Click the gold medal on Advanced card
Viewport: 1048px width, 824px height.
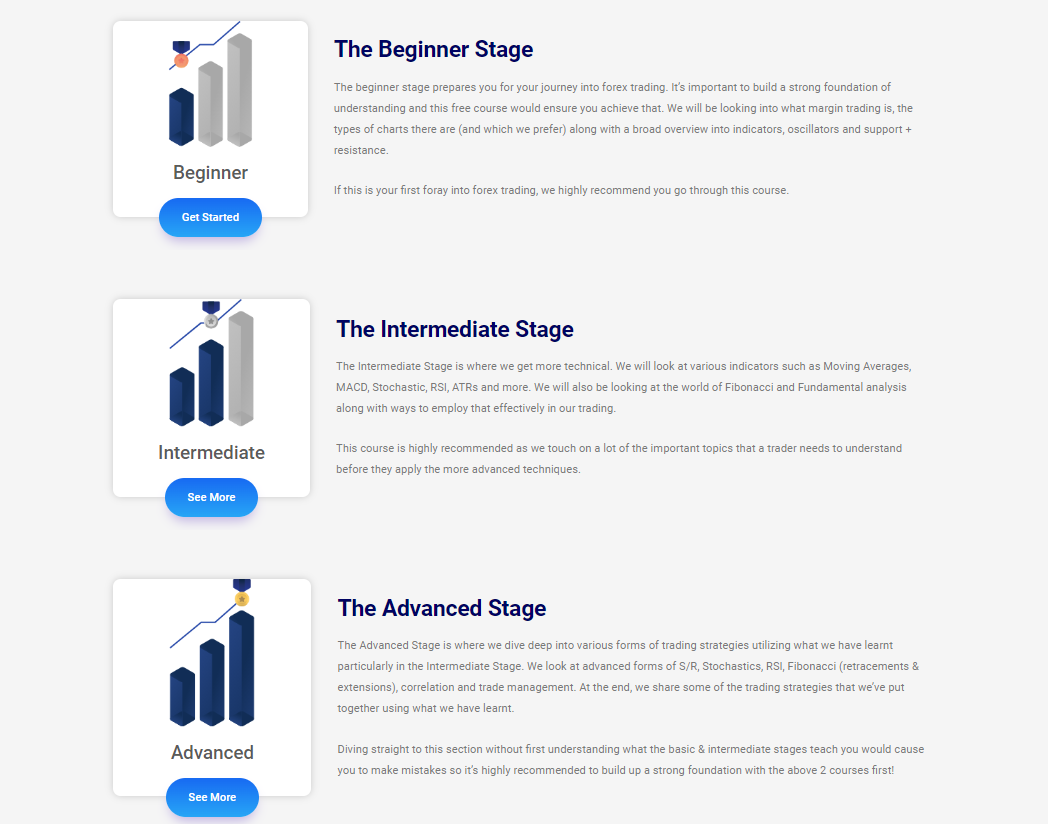pyautogui.click(x=242, y=593)
